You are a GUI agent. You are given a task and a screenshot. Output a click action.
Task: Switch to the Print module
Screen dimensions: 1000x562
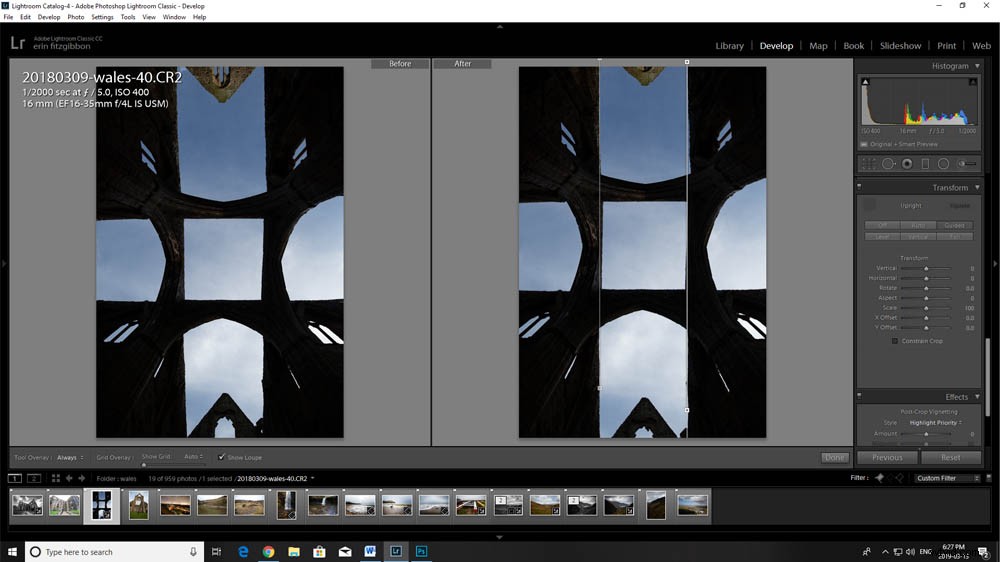(946, 46)
